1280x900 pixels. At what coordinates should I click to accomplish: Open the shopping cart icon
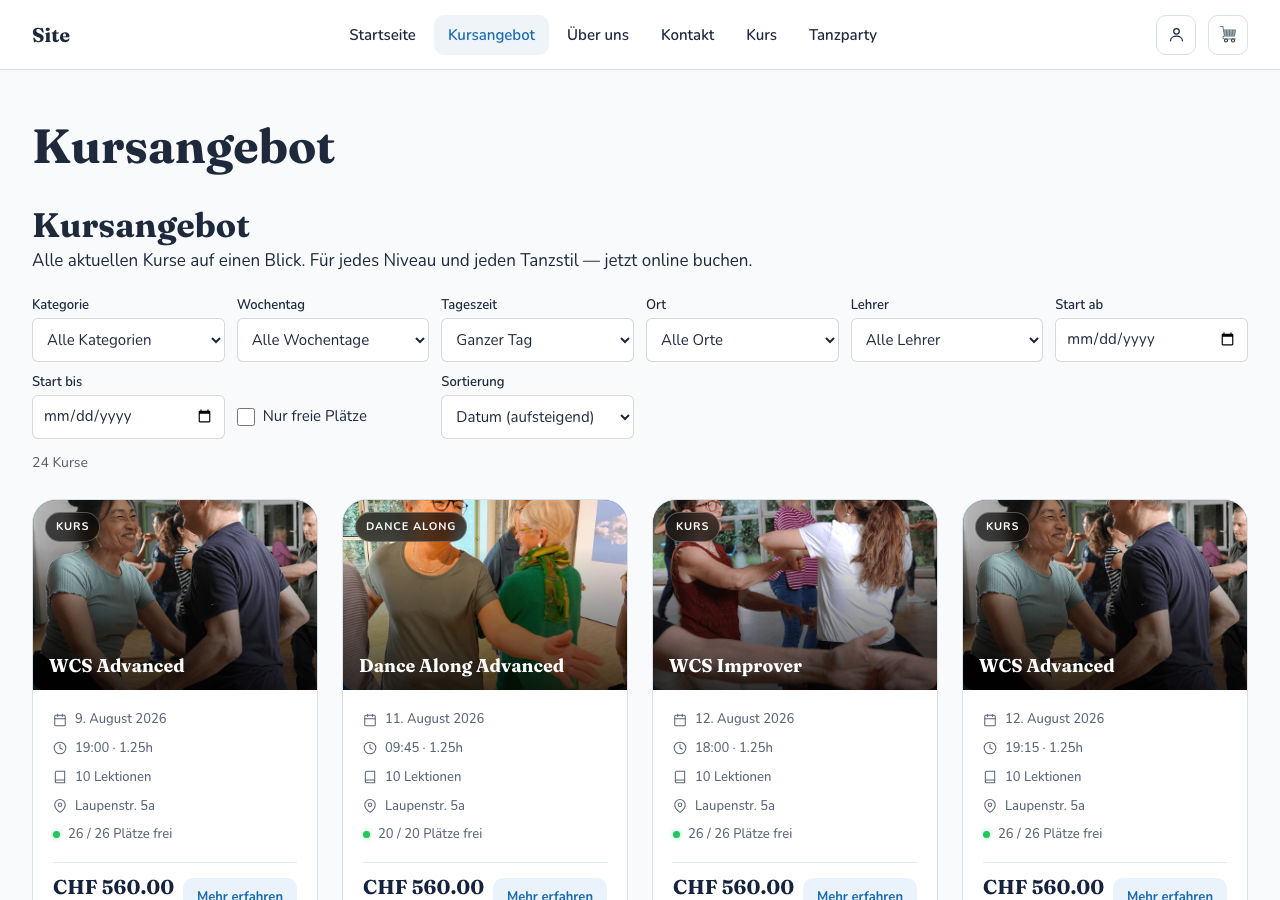(x=1228, y=35)
